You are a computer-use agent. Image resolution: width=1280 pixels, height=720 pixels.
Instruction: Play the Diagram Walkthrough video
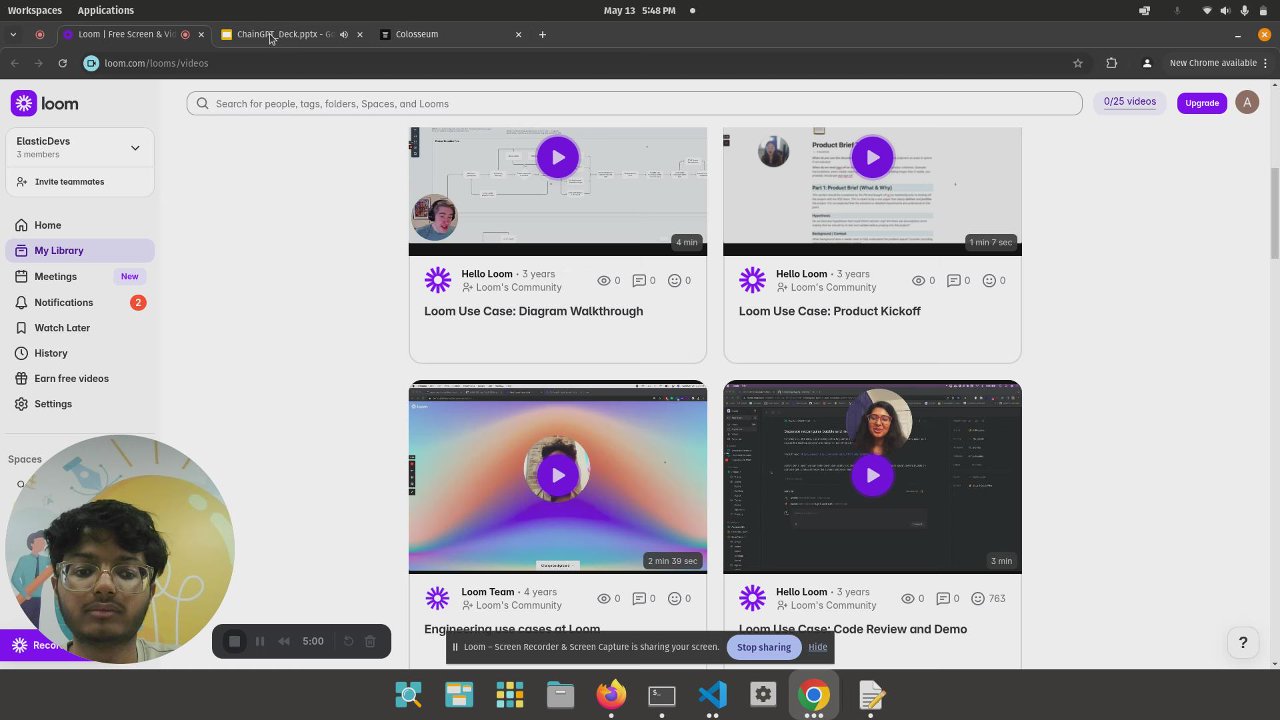point(557,157)
